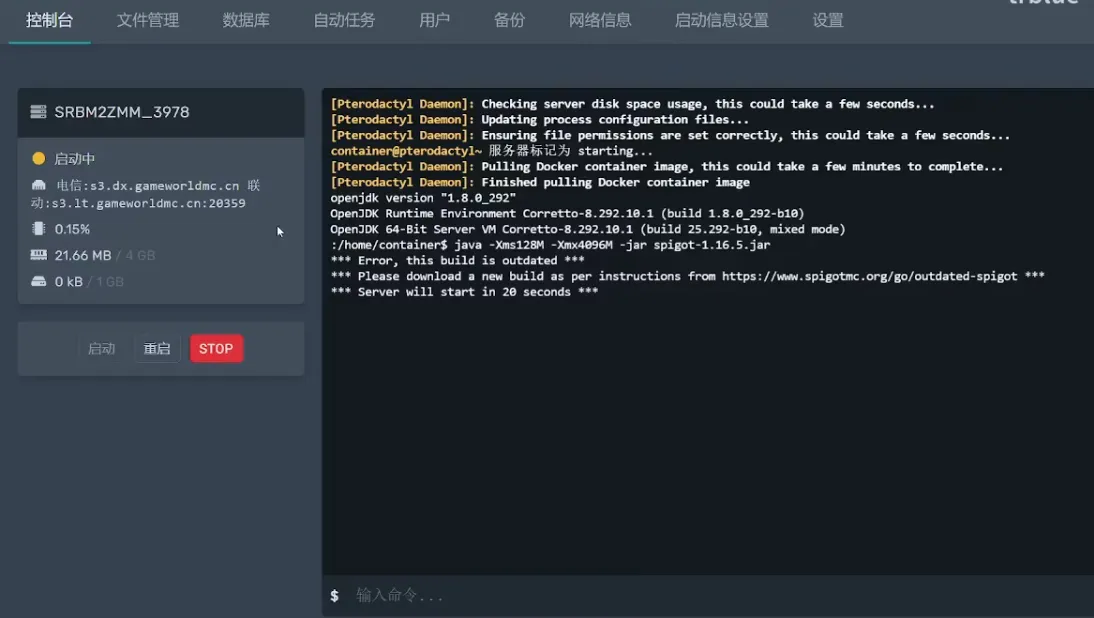Open the 文件管理 tab
Screen dimensions: 1094x618
148,20
